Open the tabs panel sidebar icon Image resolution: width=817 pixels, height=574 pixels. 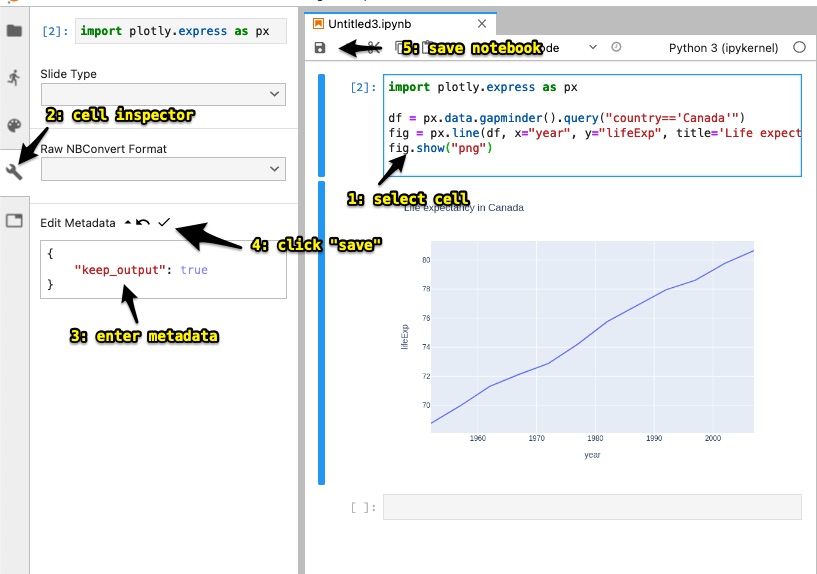pyautogui.click(x=14, y=220)
